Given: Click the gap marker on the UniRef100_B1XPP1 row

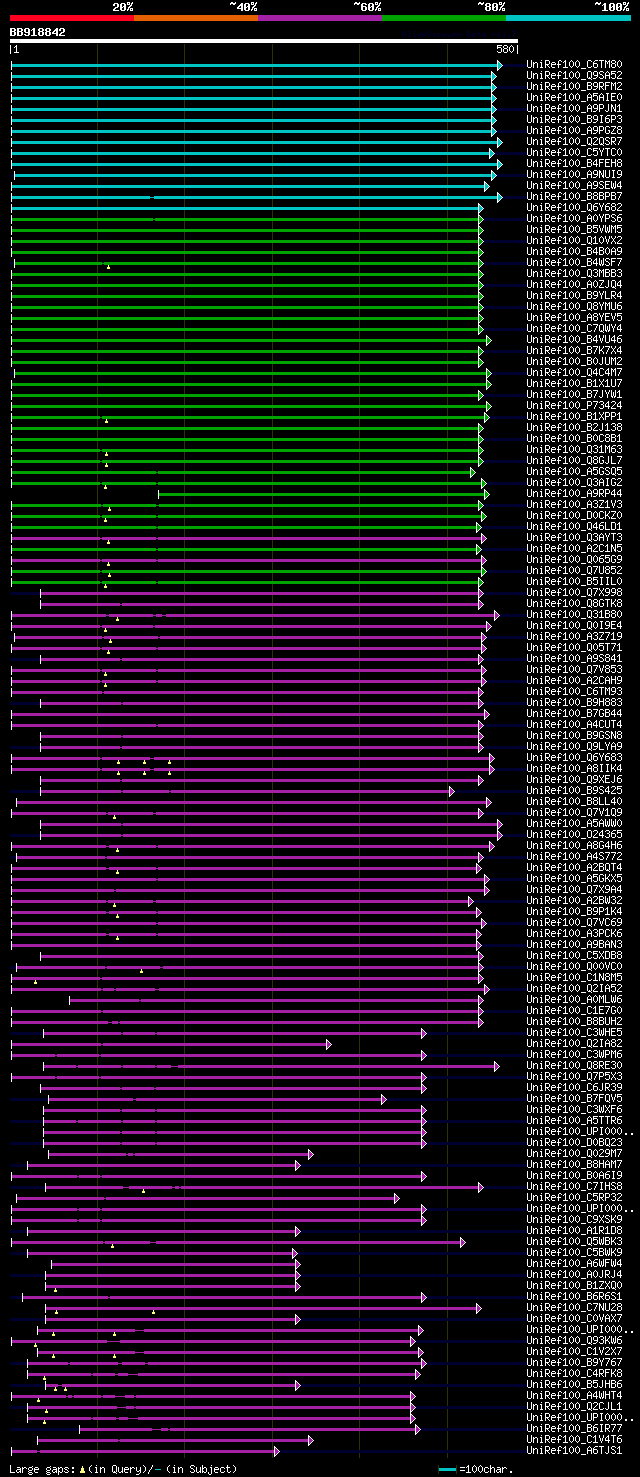Looking at the screenshot, I should click(x=106, y=421).
